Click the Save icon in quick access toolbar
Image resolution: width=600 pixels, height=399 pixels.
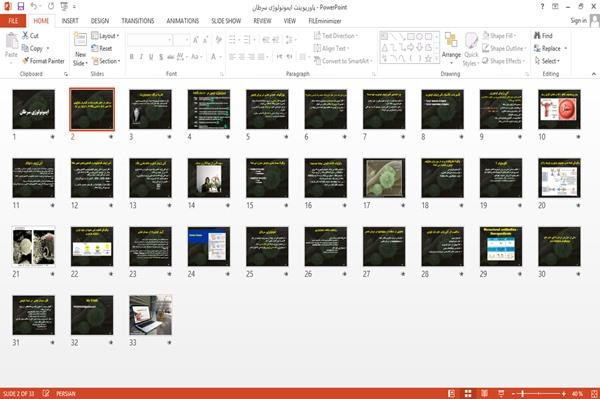[21, 6]
